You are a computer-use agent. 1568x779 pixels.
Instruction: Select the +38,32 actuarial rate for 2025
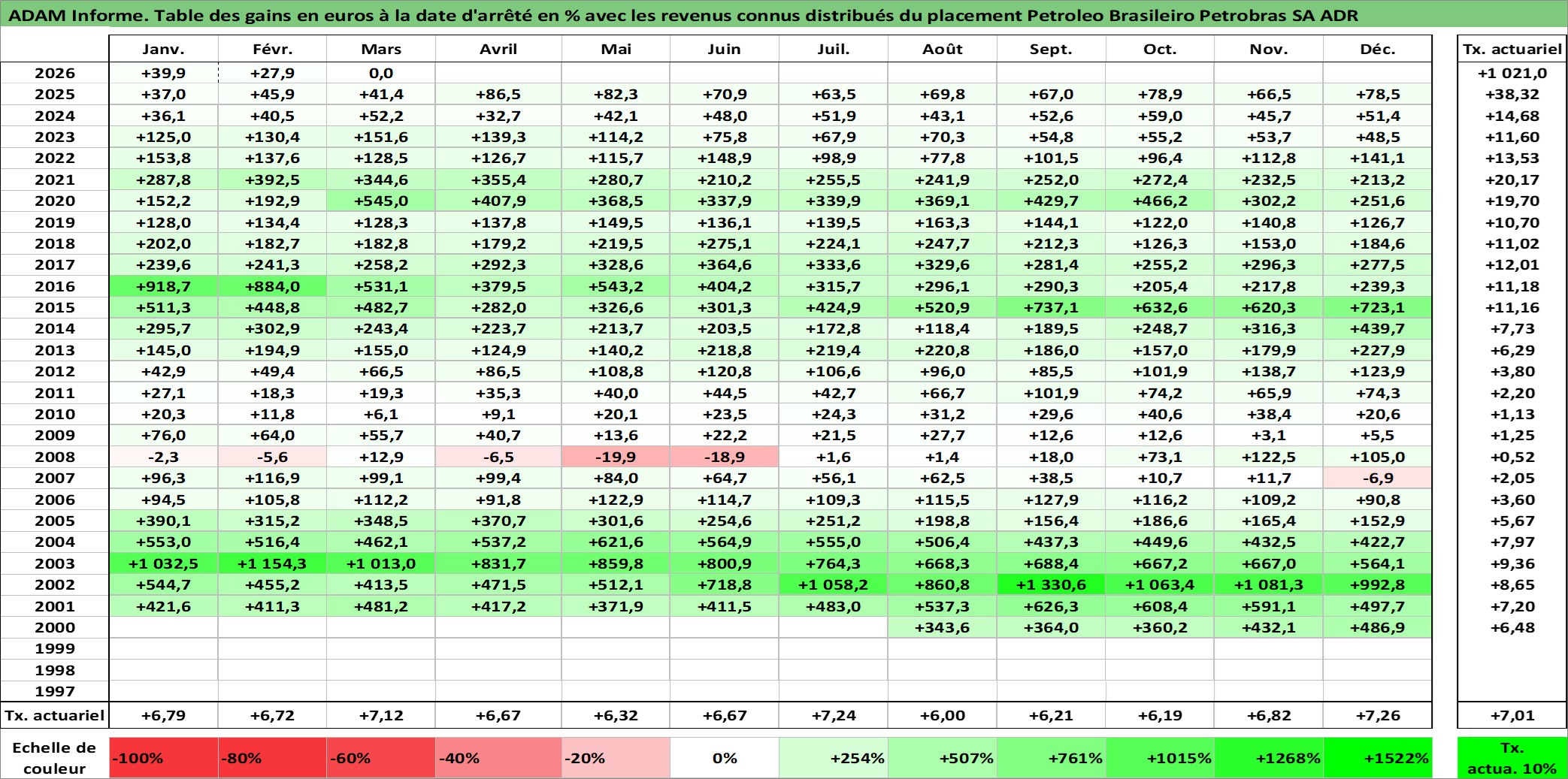pyautogui.click(x=1512, y=94)
